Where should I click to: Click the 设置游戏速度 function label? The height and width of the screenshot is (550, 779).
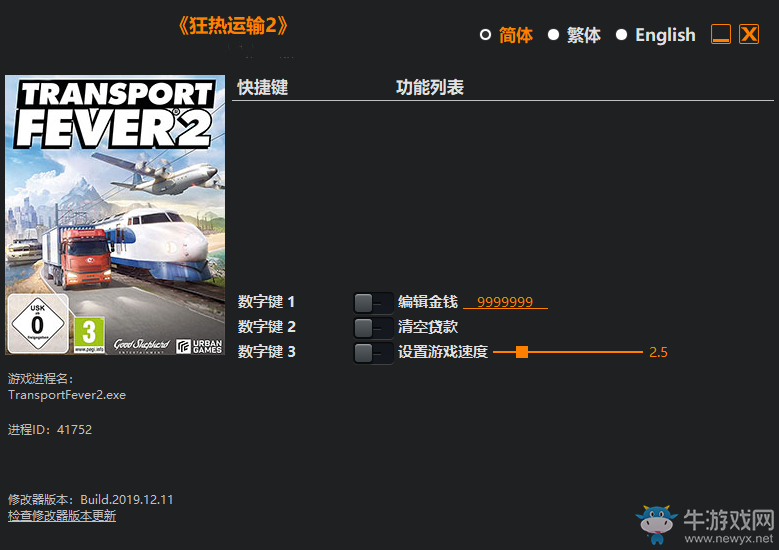(443, 352)
